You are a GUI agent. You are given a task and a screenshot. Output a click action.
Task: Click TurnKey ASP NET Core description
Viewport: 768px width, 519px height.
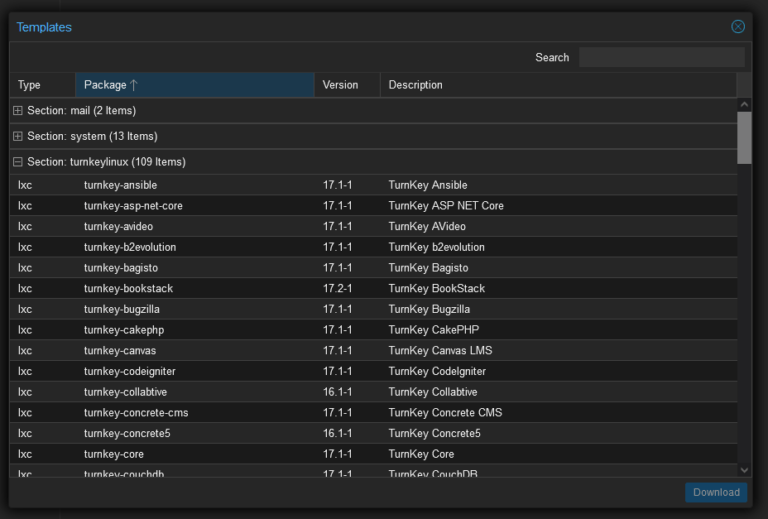[x=446, y=206]
